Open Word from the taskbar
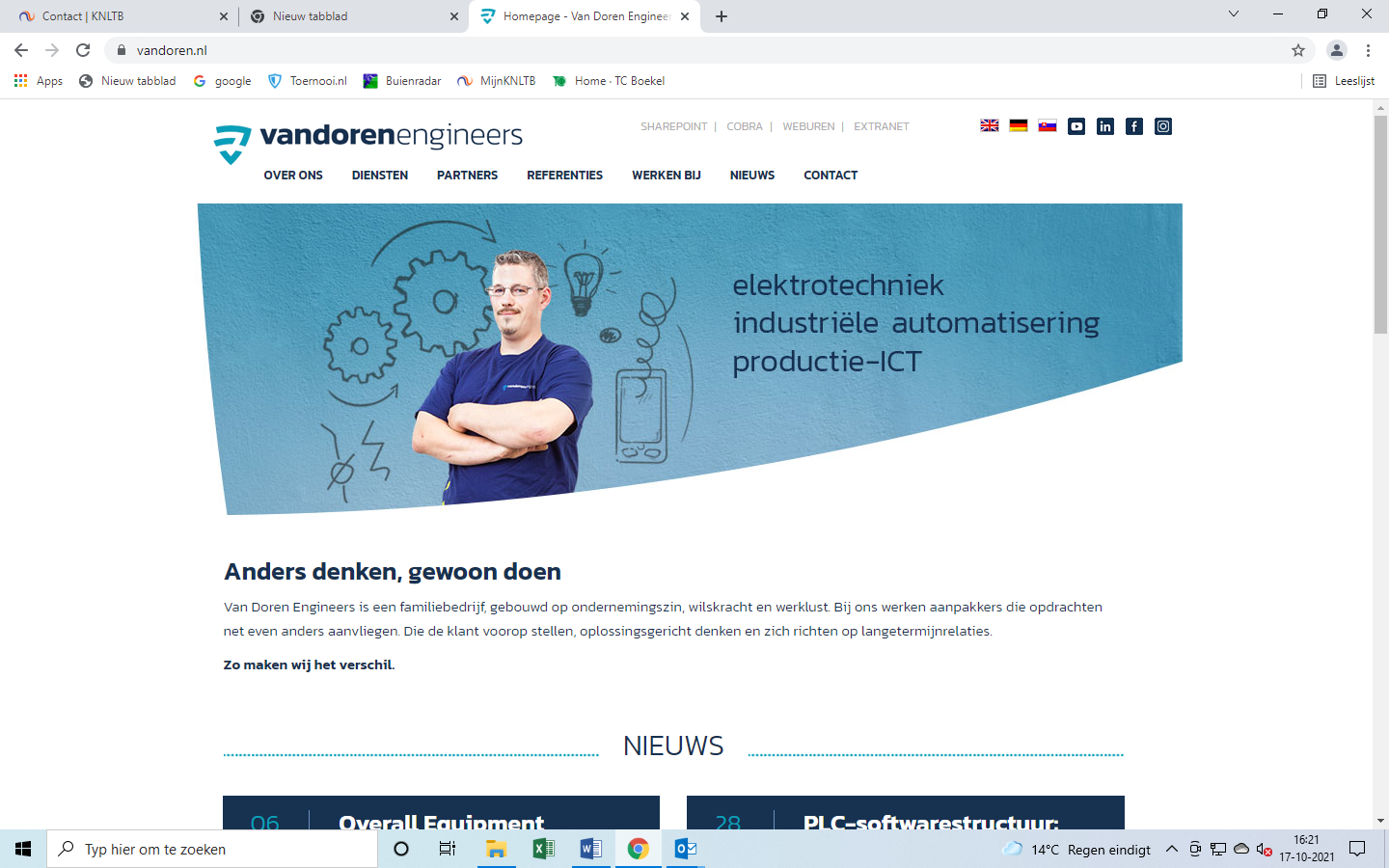Viewport: 1389px width, 868px height. coord(590,849)
